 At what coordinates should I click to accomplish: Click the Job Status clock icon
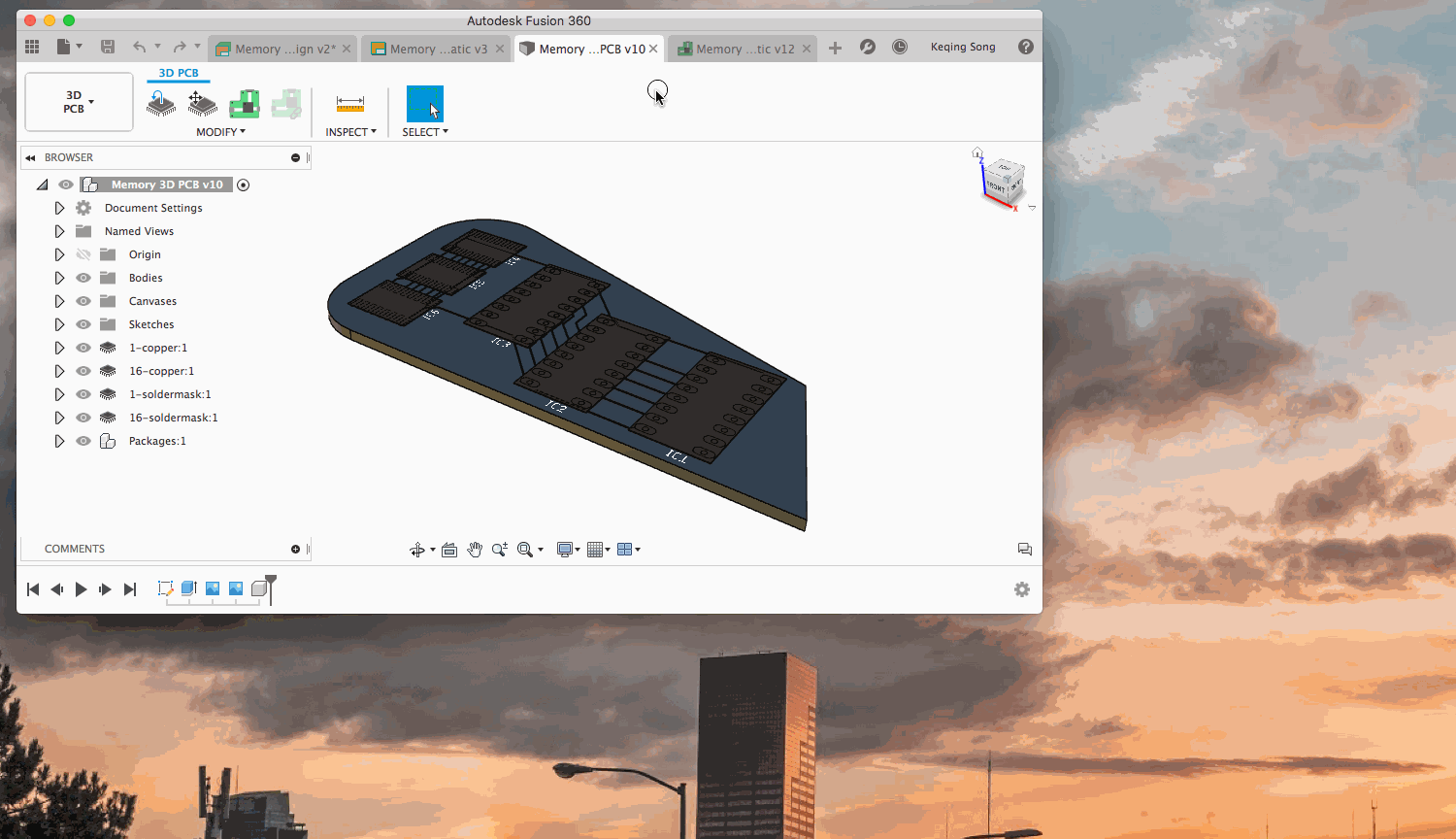coord(900,47)
